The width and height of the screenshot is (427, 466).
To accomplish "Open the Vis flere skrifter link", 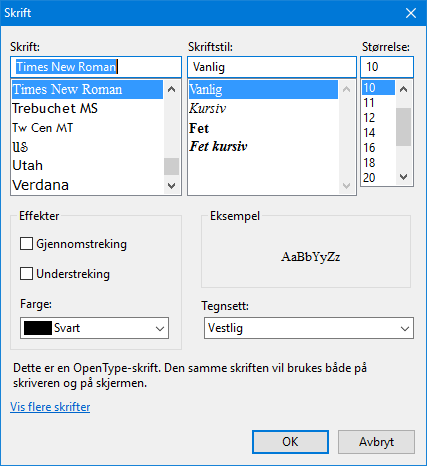I will click(50, 407).
